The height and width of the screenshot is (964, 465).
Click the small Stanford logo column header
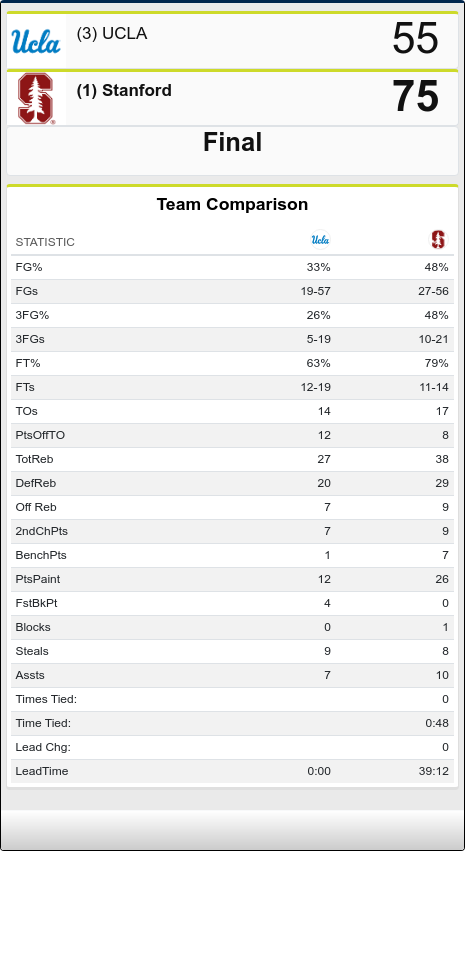coord(438,240)
